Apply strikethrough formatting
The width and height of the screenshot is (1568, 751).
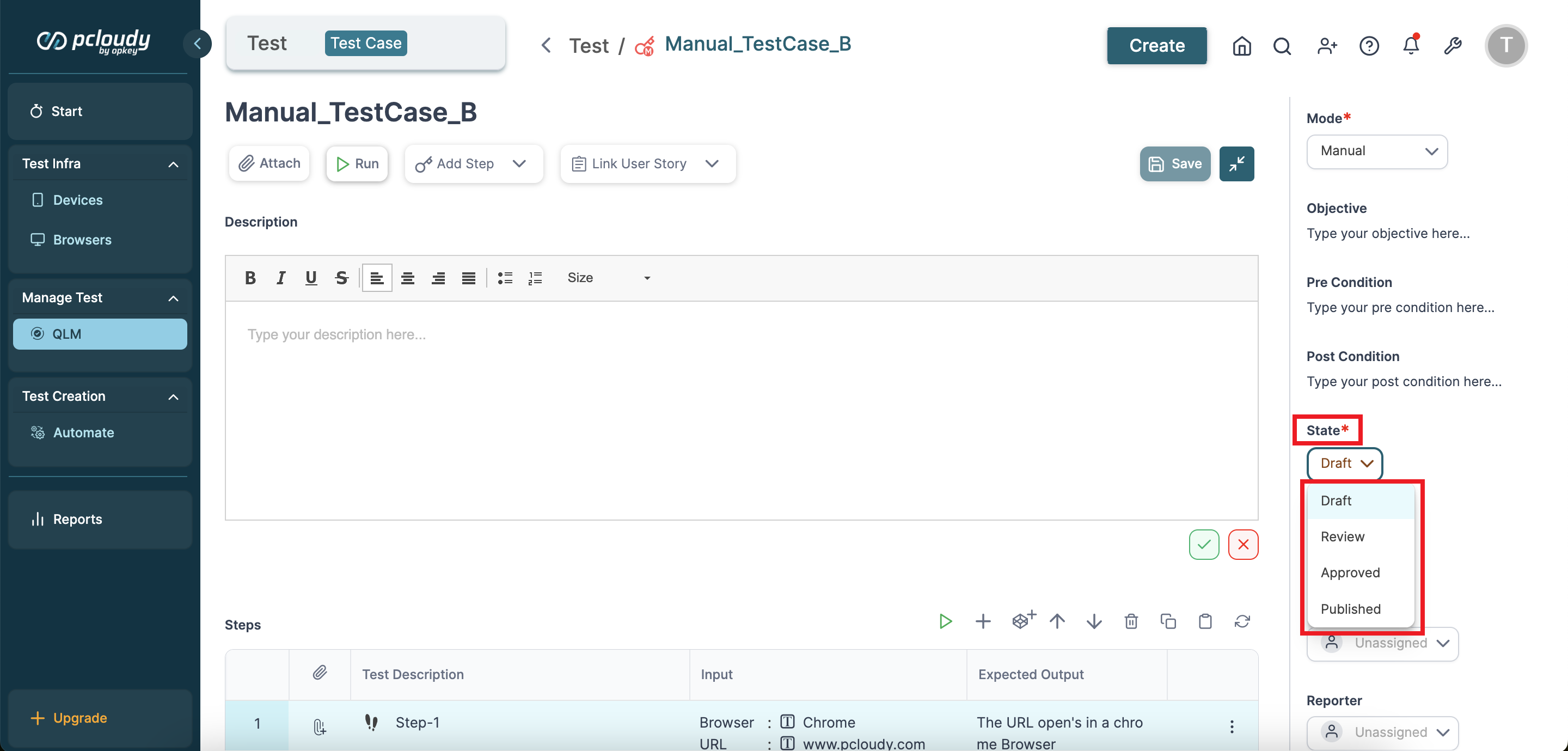click(x=341, y=278)
